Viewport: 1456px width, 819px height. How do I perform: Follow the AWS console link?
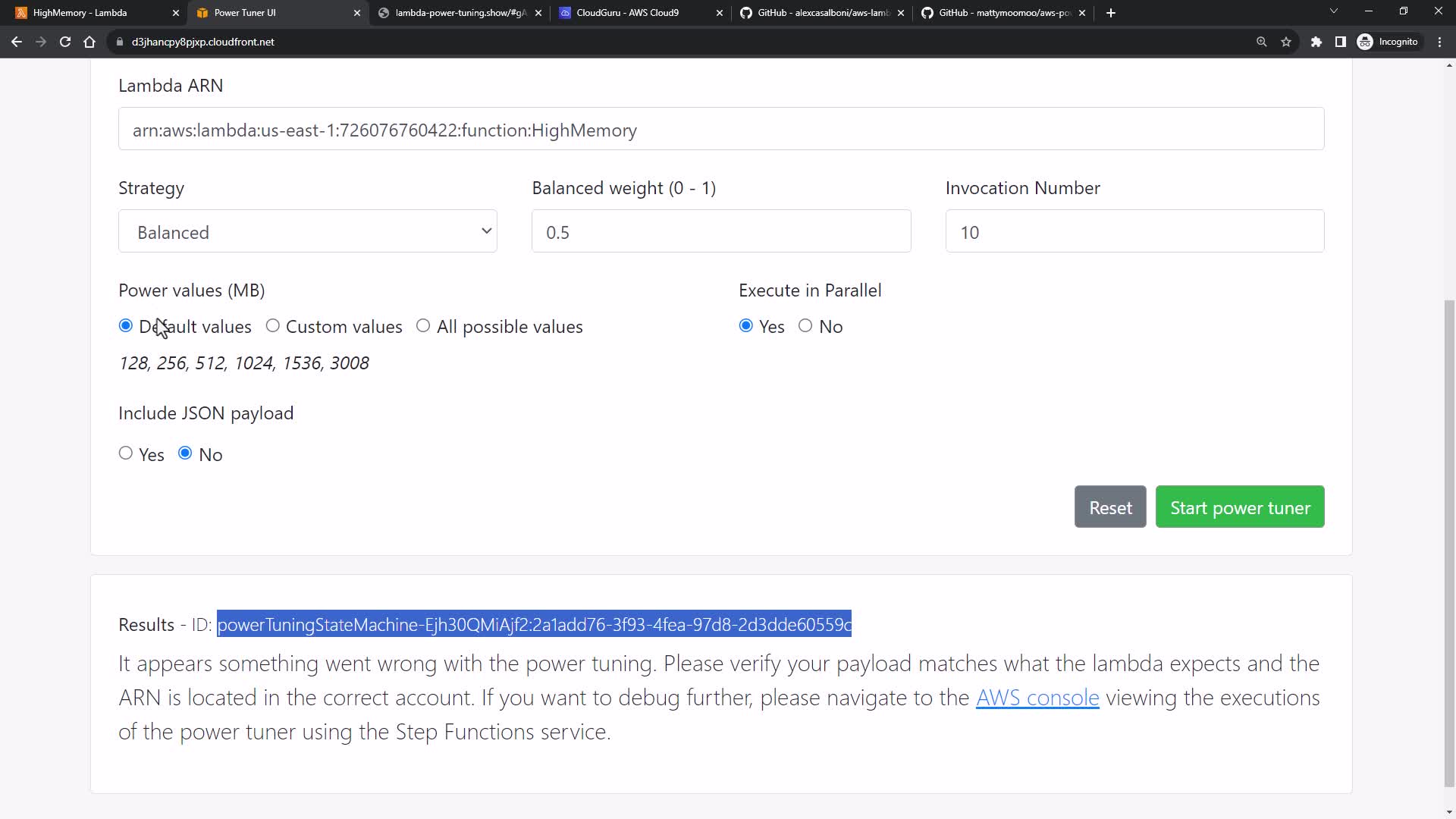click(1037, 698)
